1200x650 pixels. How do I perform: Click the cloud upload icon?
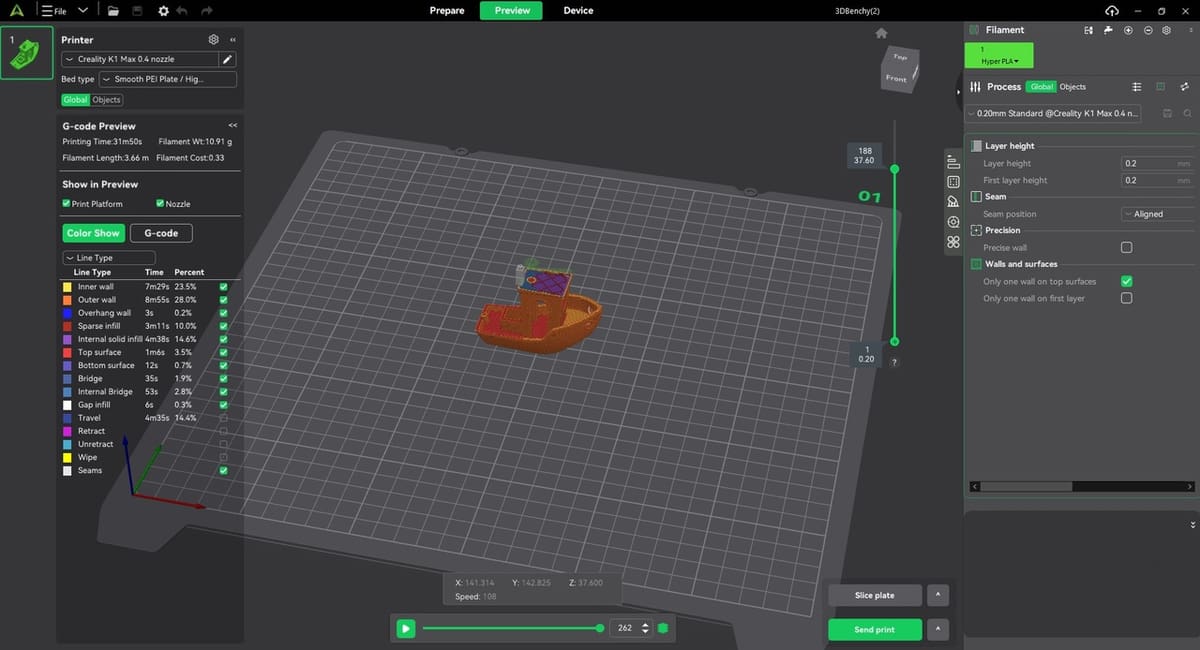pyautogui.click(x=1111, y=10)
